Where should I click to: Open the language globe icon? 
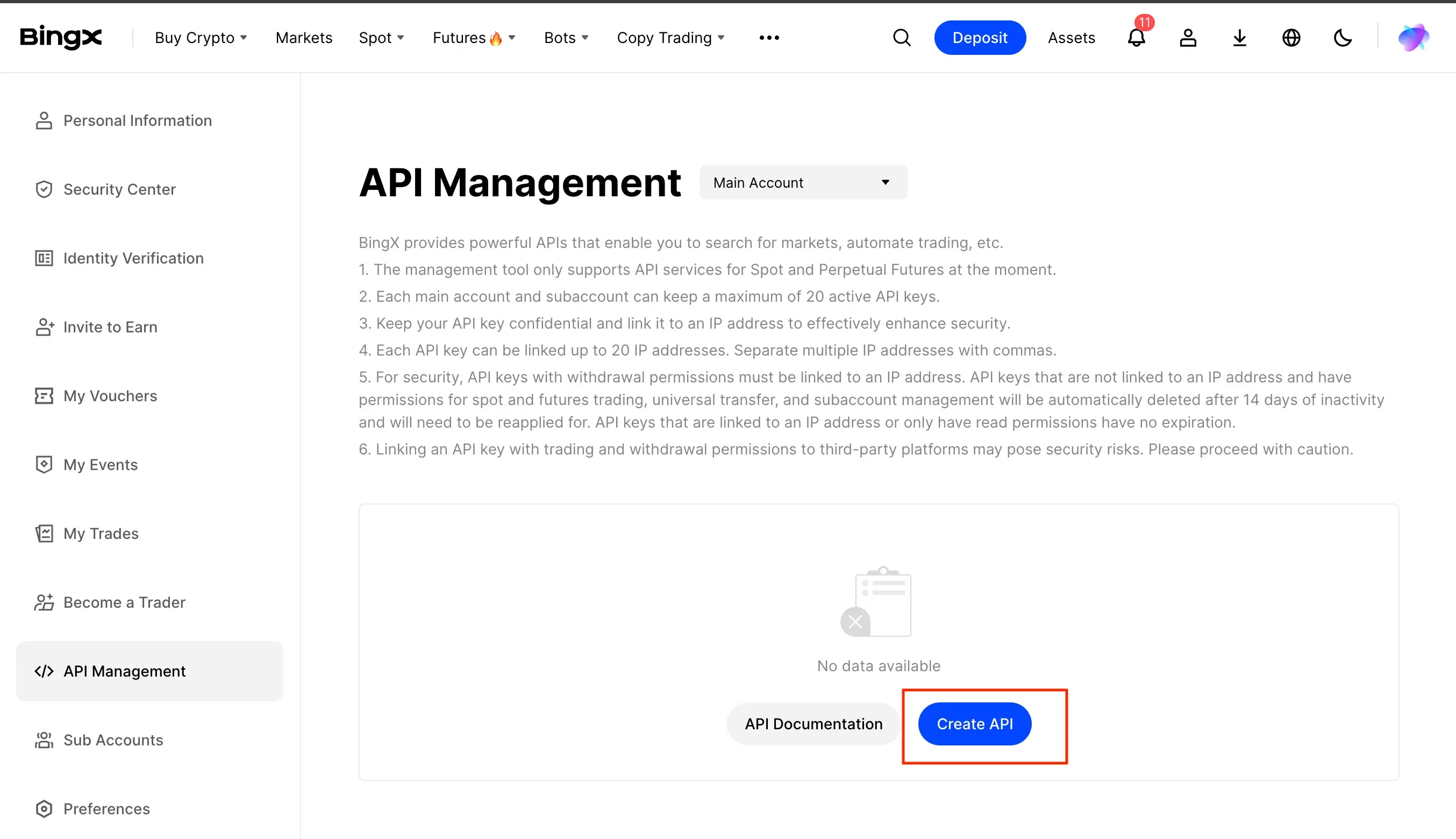pyautogui.click(x=1291, y=38)
